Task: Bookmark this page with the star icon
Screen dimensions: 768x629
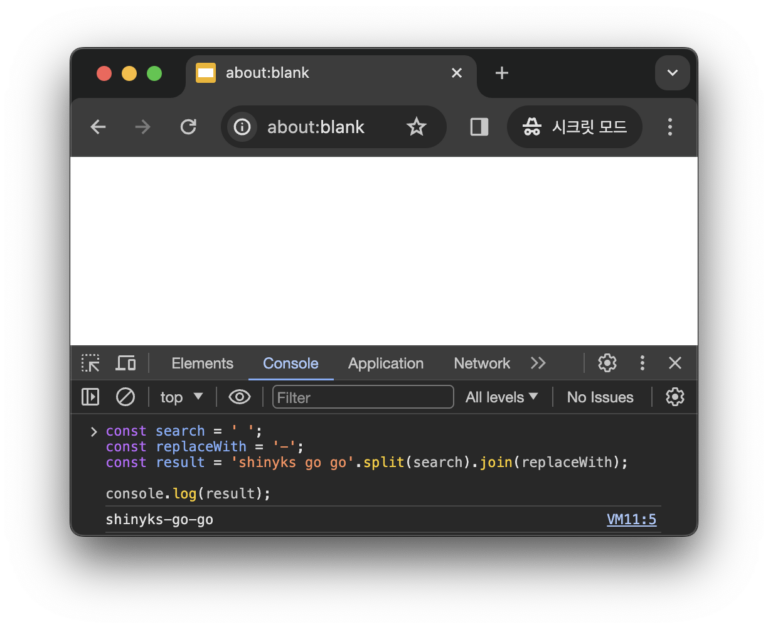Action: 416,127
